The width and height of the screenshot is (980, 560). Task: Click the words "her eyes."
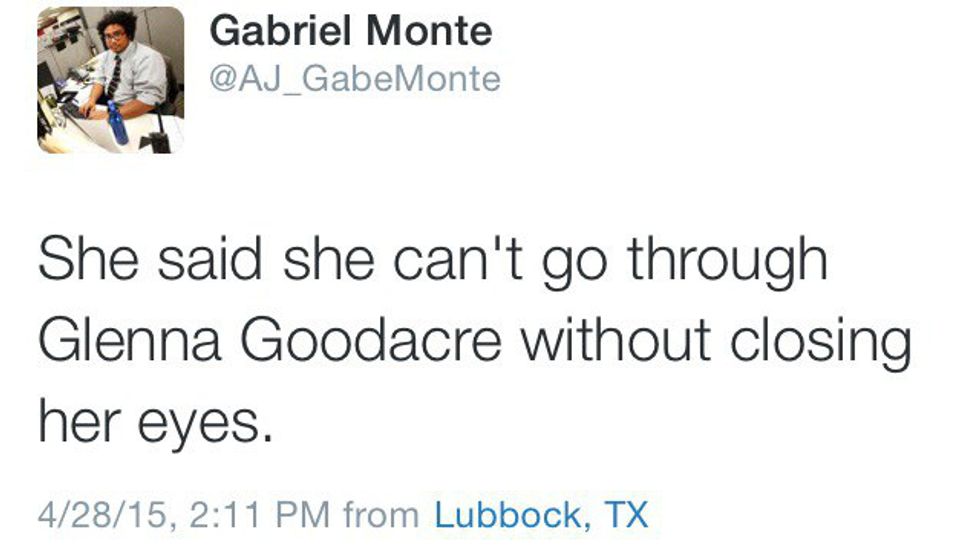[x=155, y=424]
